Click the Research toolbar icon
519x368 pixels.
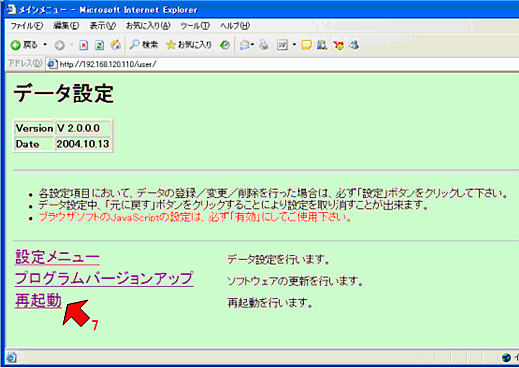pyautogui.click(x=322, y=45)
